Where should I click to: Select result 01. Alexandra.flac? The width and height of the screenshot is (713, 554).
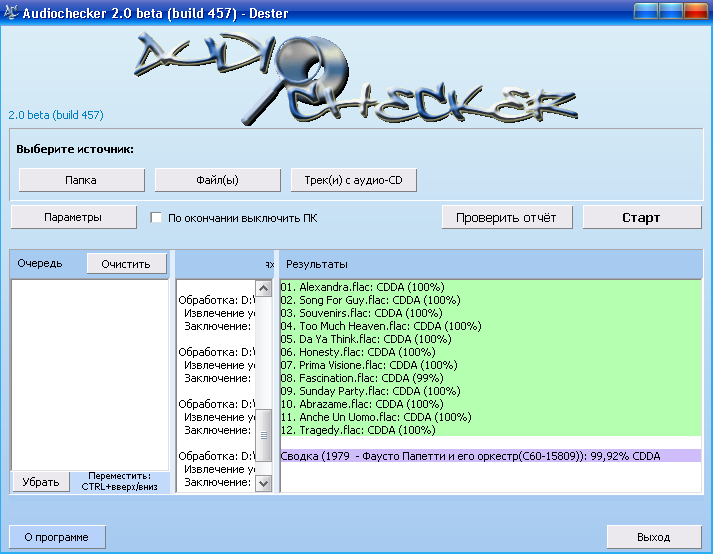(x=362, y=287)
